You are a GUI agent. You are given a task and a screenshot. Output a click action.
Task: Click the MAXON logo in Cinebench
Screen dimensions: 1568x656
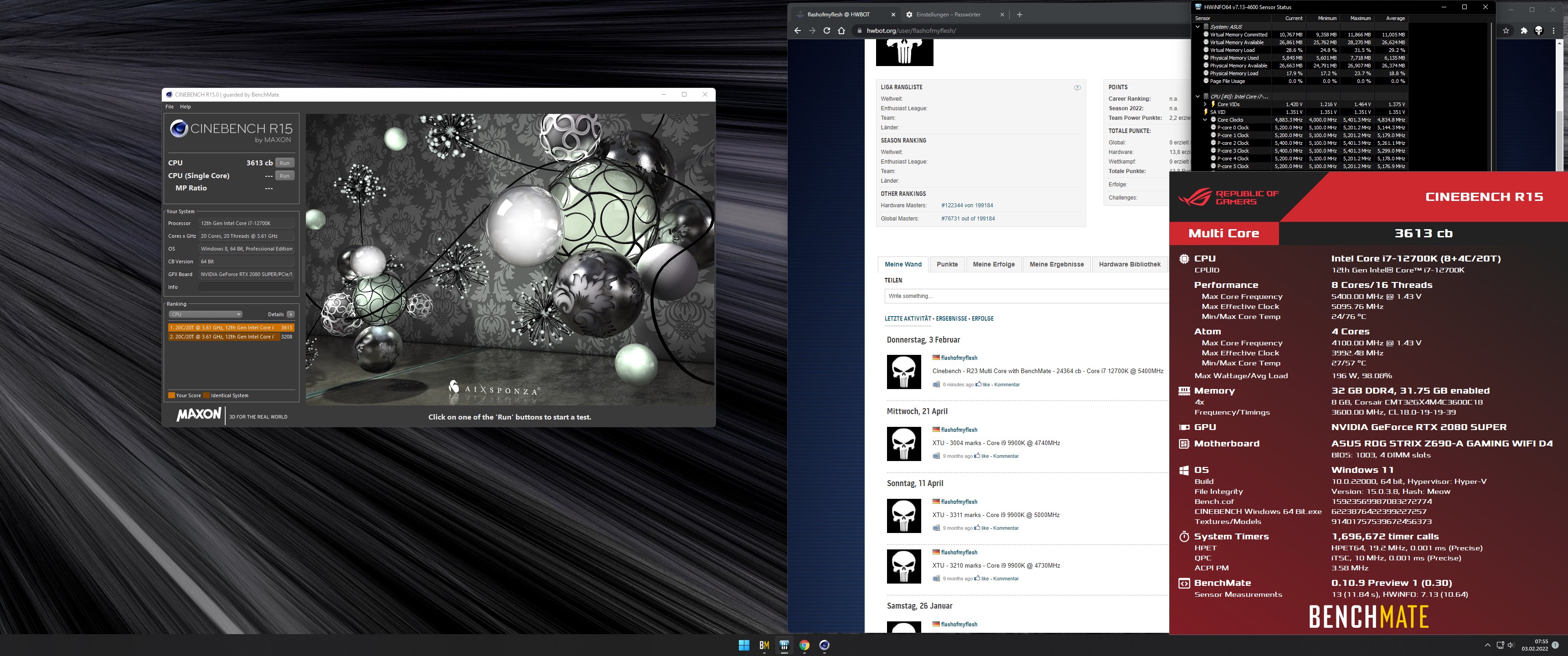point(198,415)
